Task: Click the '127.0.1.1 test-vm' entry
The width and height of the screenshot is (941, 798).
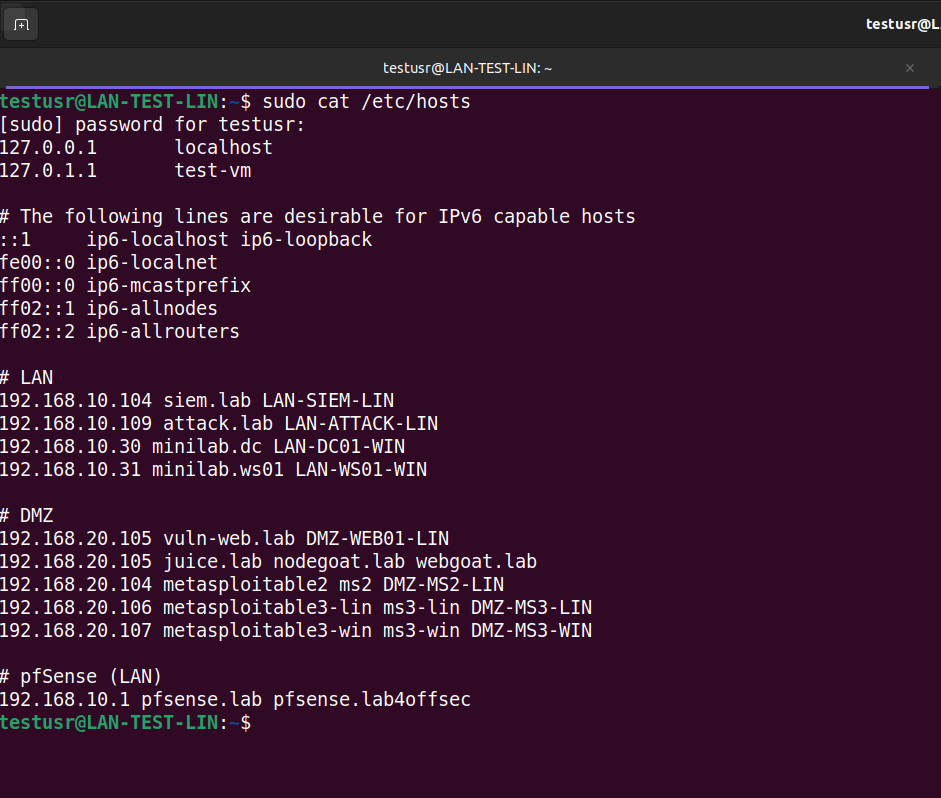Action: [x=125, y=170]
